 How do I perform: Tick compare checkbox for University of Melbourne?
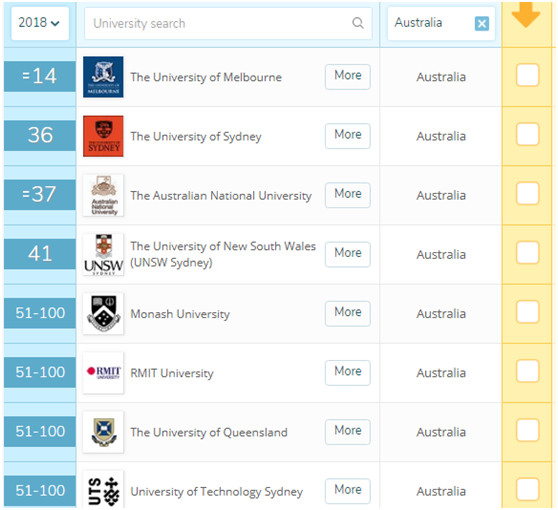click(527, 75)
